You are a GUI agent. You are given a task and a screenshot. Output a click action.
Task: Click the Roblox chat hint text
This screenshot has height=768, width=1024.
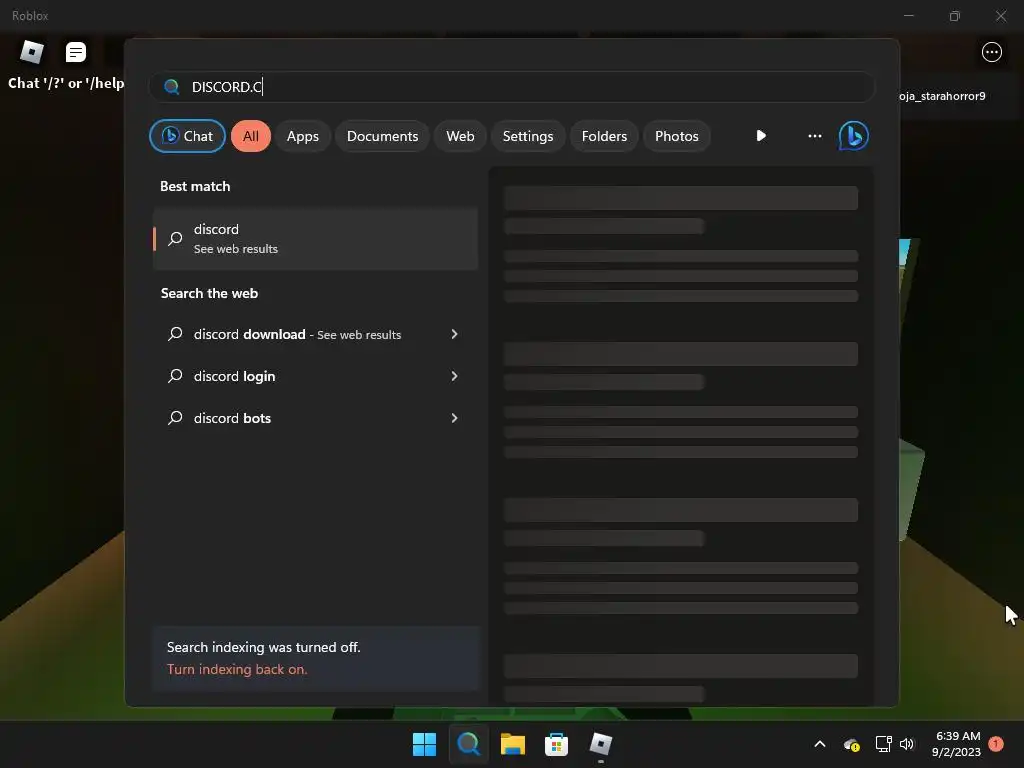click(x=66, y=83)
